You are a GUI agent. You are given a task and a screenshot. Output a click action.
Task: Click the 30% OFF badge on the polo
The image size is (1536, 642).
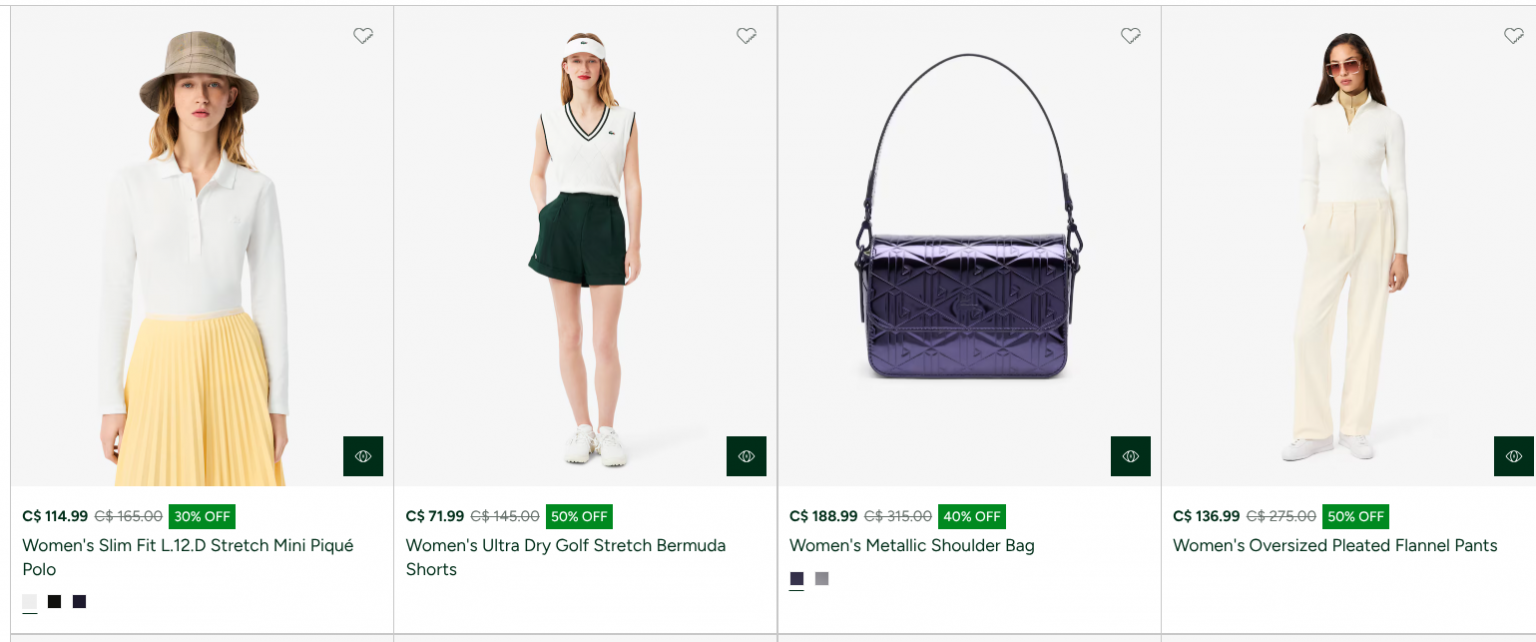pos(202,517)
